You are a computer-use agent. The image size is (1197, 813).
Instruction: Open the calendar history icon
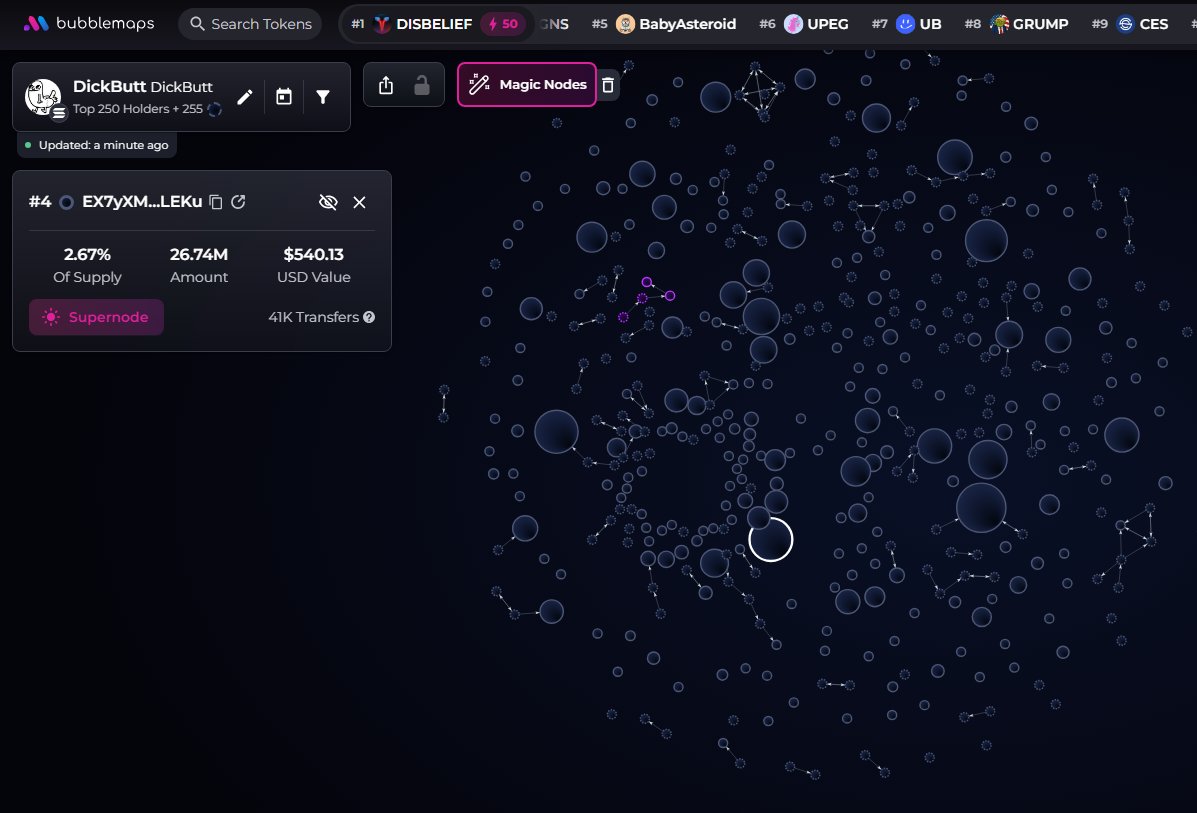pos(284,97)
